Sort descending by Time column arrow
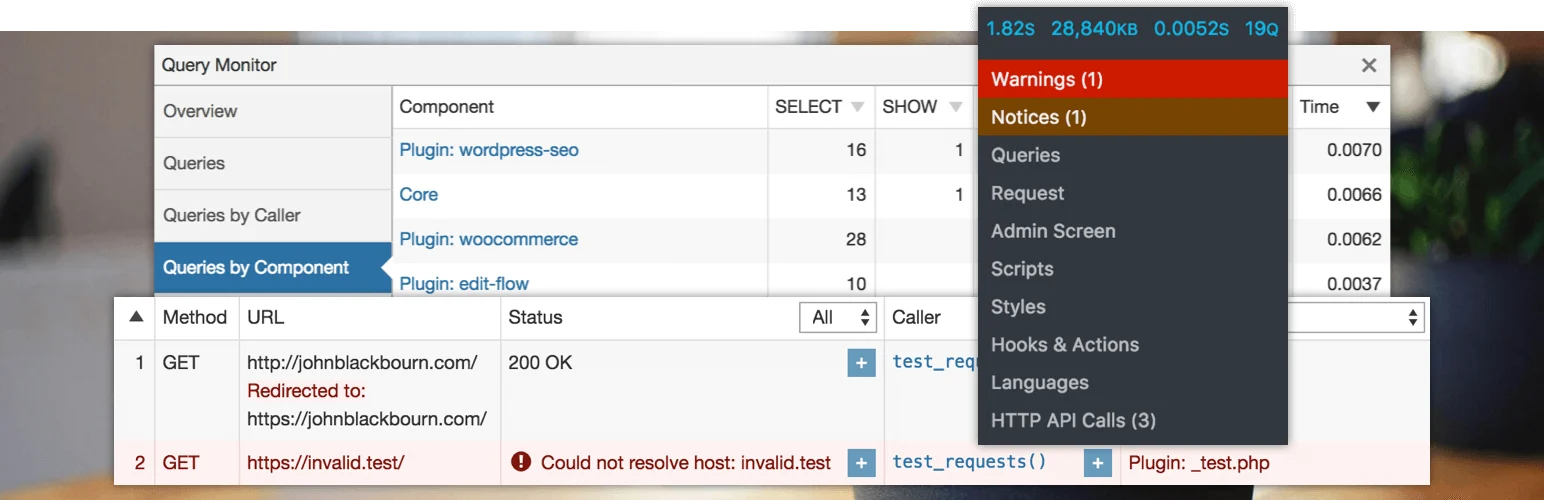Screen dimensions: 1544x500 pyautogui.click(x=1373, y=107)
